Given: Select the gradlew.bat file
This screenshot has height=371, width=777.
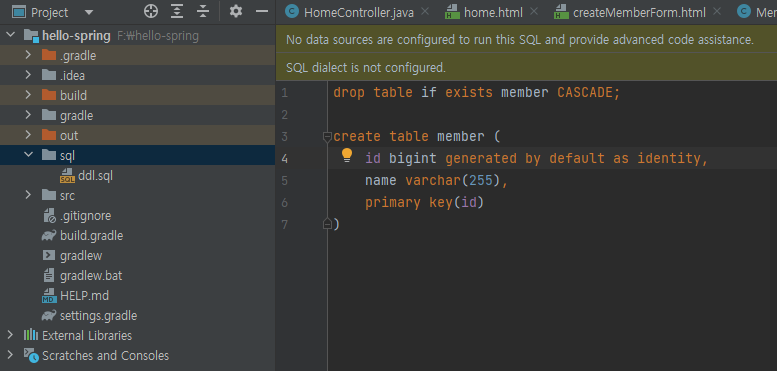Looking at the screenshot, I should [91, 275].
